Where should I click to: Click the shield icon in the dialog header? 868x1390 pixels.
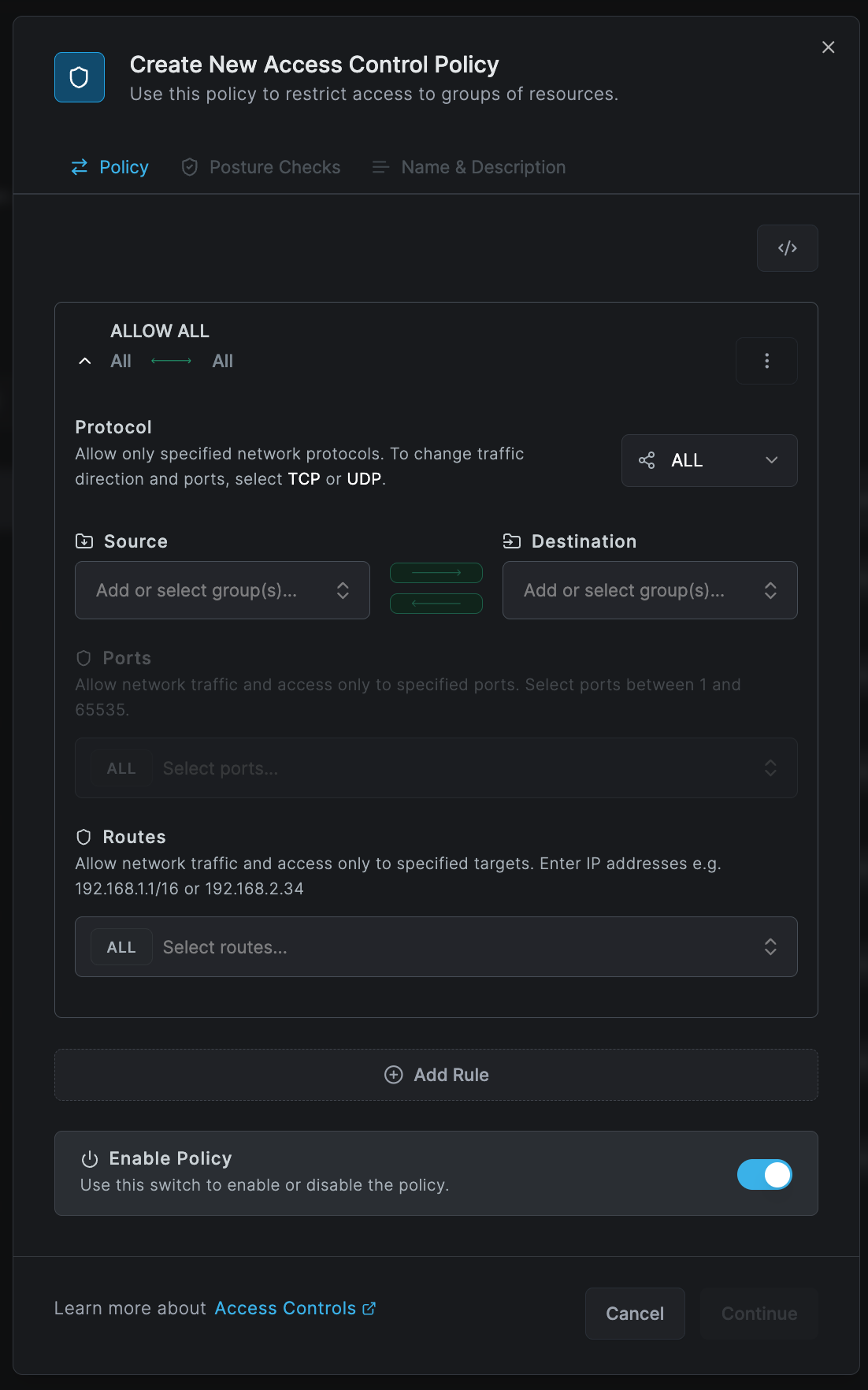pos(79,77)
